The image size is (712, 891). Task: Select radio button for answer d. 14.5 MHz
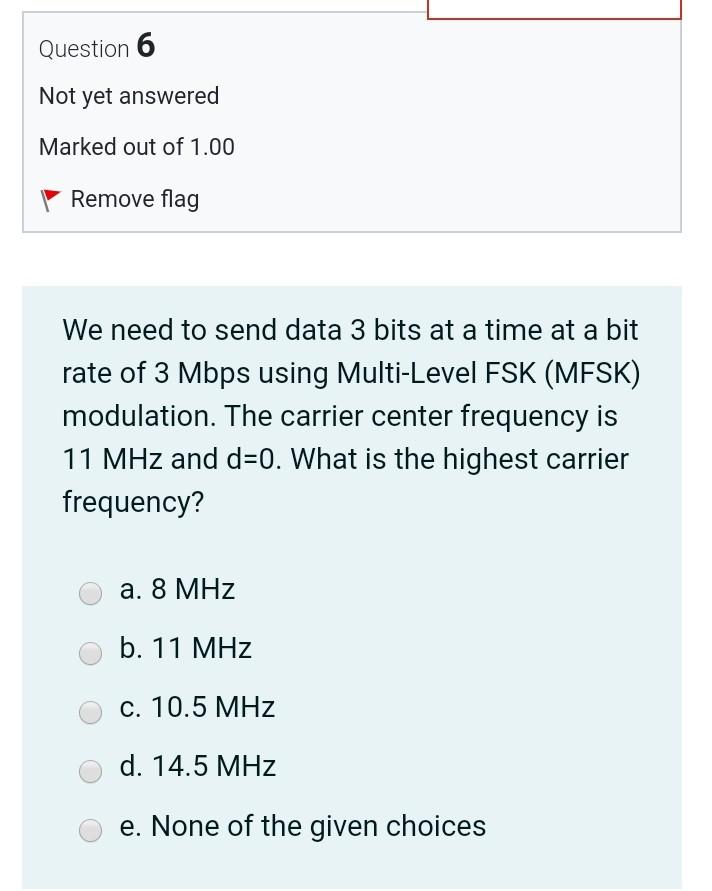[x=90, y=771]
